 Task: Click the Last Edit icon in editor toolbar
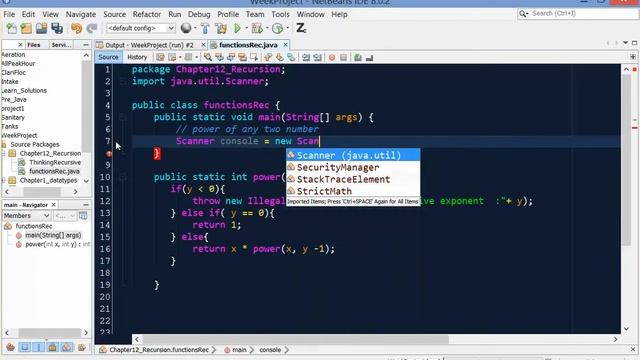click(x=160, y=57)
